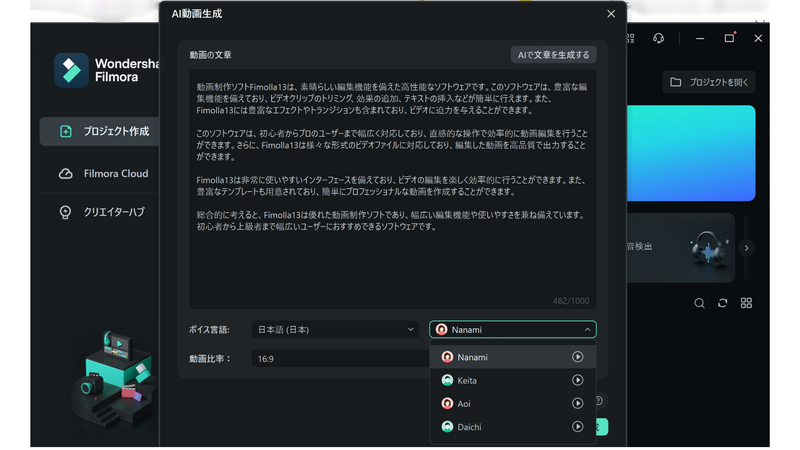
Task: Click the folder icon on プロジェクトを開く
Action: [676, 82]
